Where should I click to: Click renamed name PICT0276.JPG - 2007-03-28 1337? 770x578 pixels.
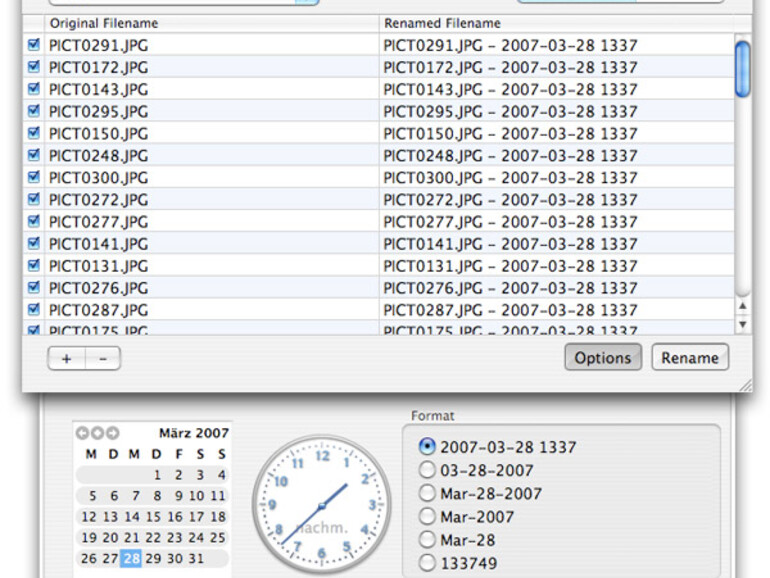pyautogui.click(x=510, y=288)
